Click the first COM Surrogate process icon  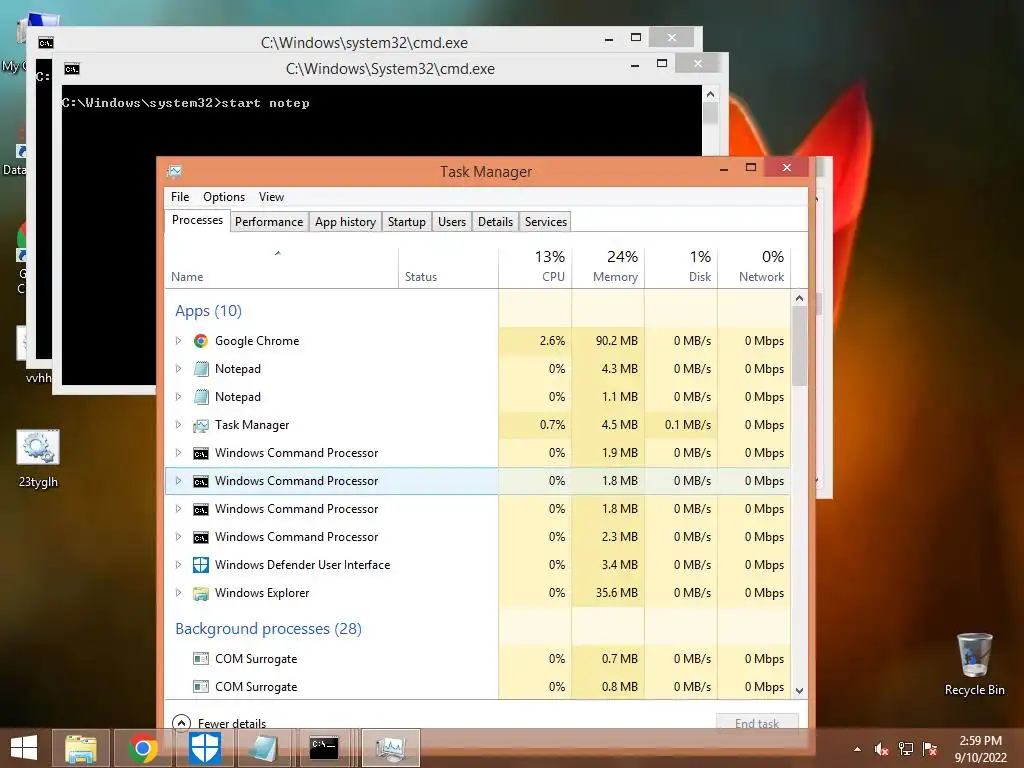pos(200,659)
